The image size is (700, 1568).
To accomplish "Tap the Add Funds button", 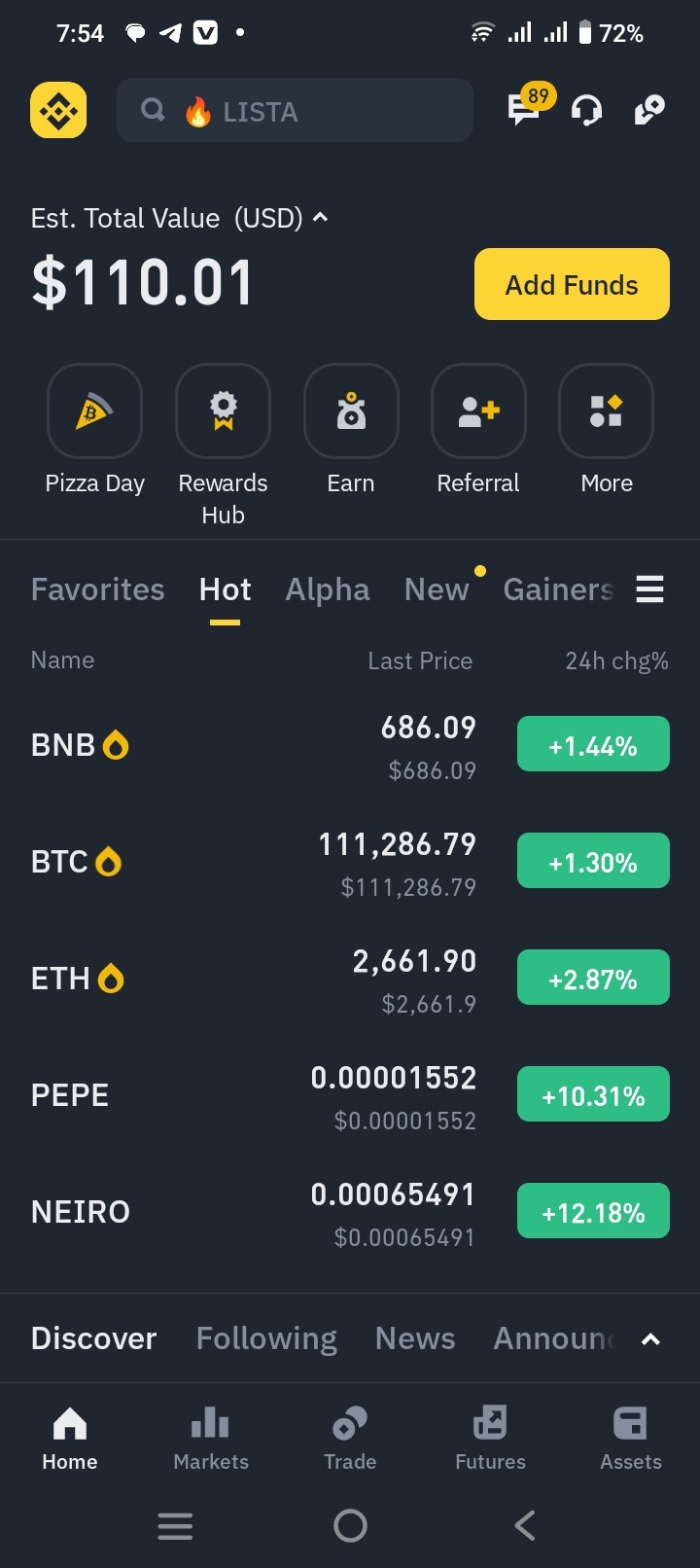I will (572, 284).
